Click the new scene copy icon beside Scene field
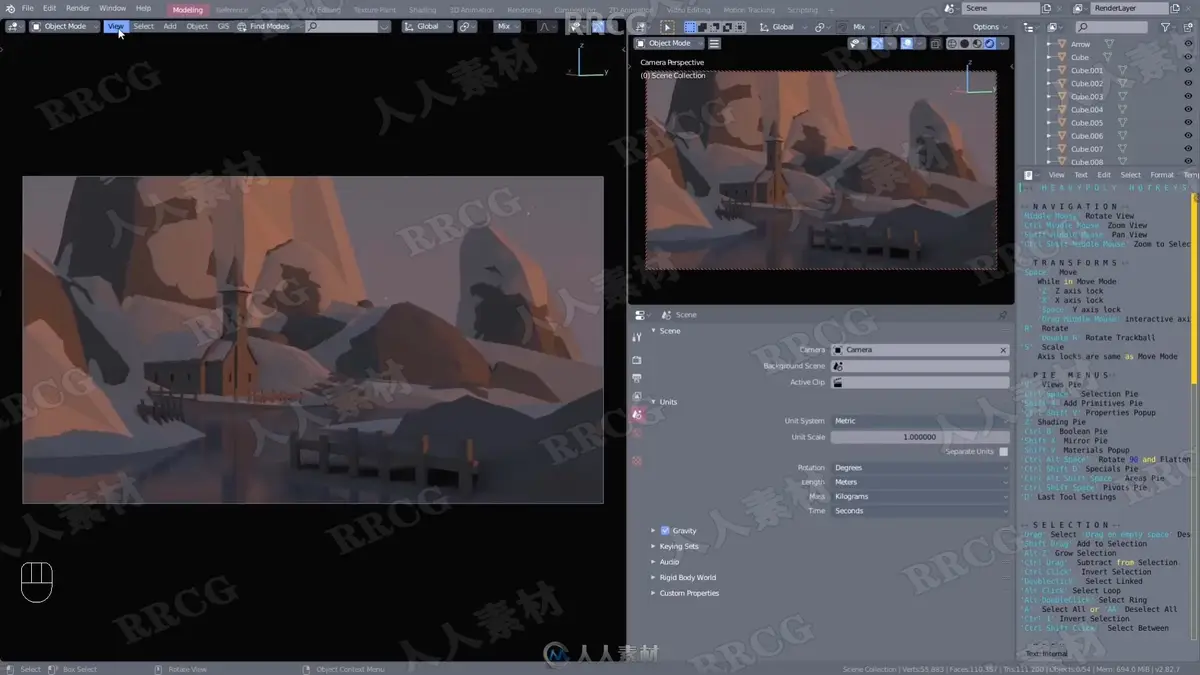The image size is (1200, 675). coord(1047,8)
